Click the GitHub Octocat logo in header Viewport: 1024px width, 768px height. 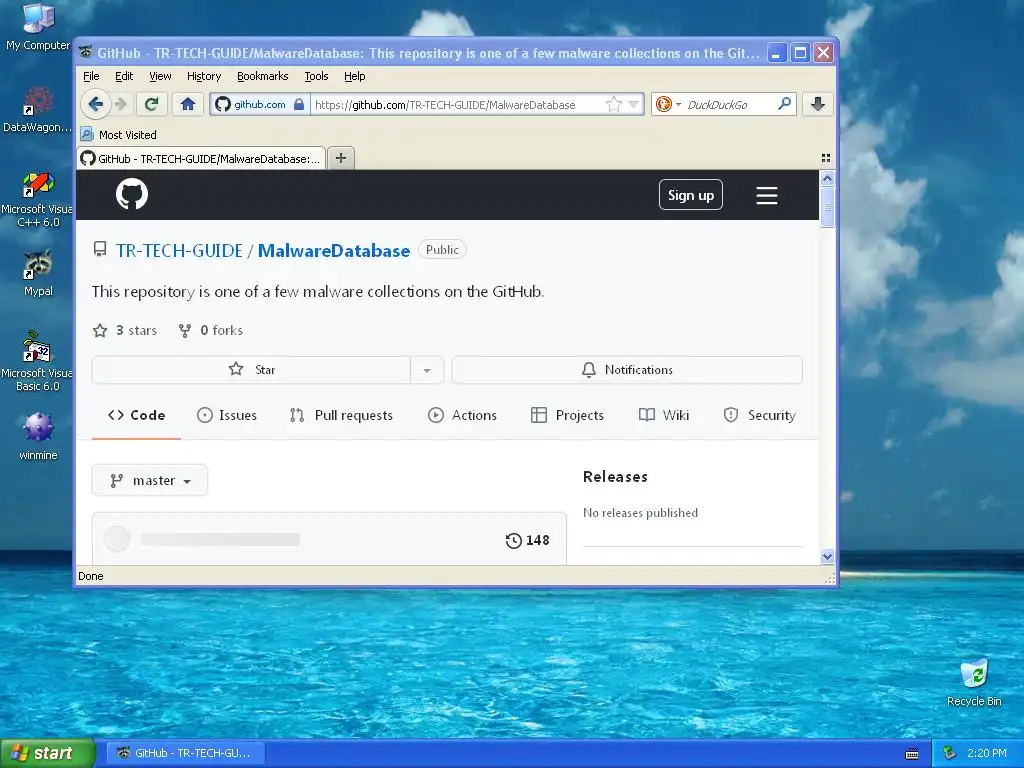[132, 194]
